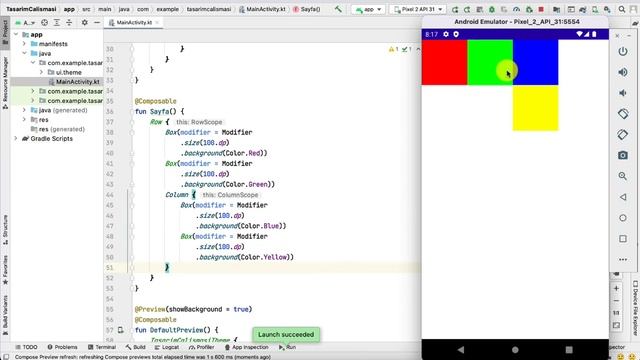Click the emulator Home circle button

tap(623, 218)
